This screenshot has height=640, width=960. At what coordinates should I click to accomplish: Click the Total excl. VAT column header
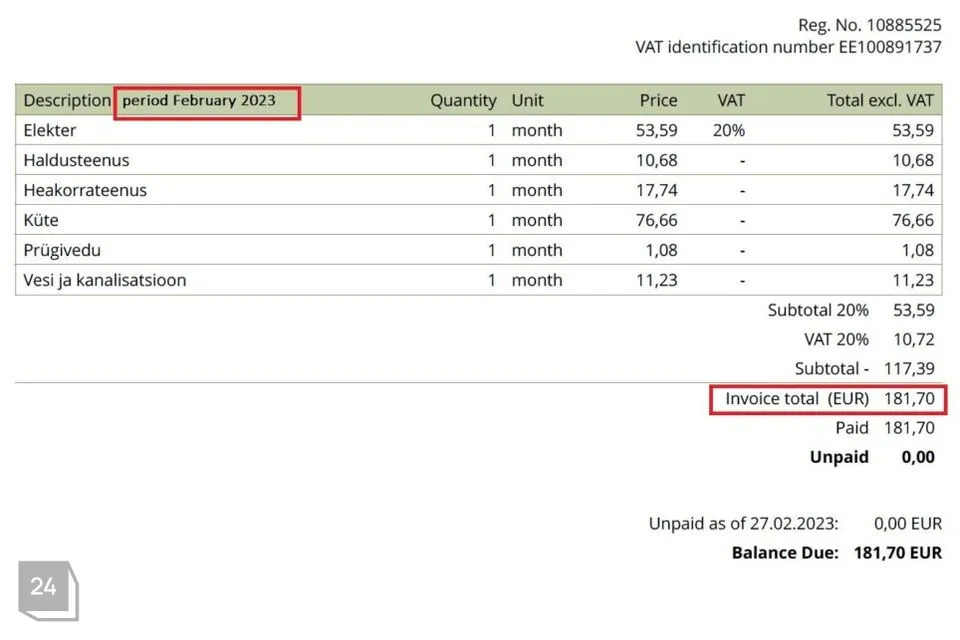pyautogui.click(x=880, y=100)
